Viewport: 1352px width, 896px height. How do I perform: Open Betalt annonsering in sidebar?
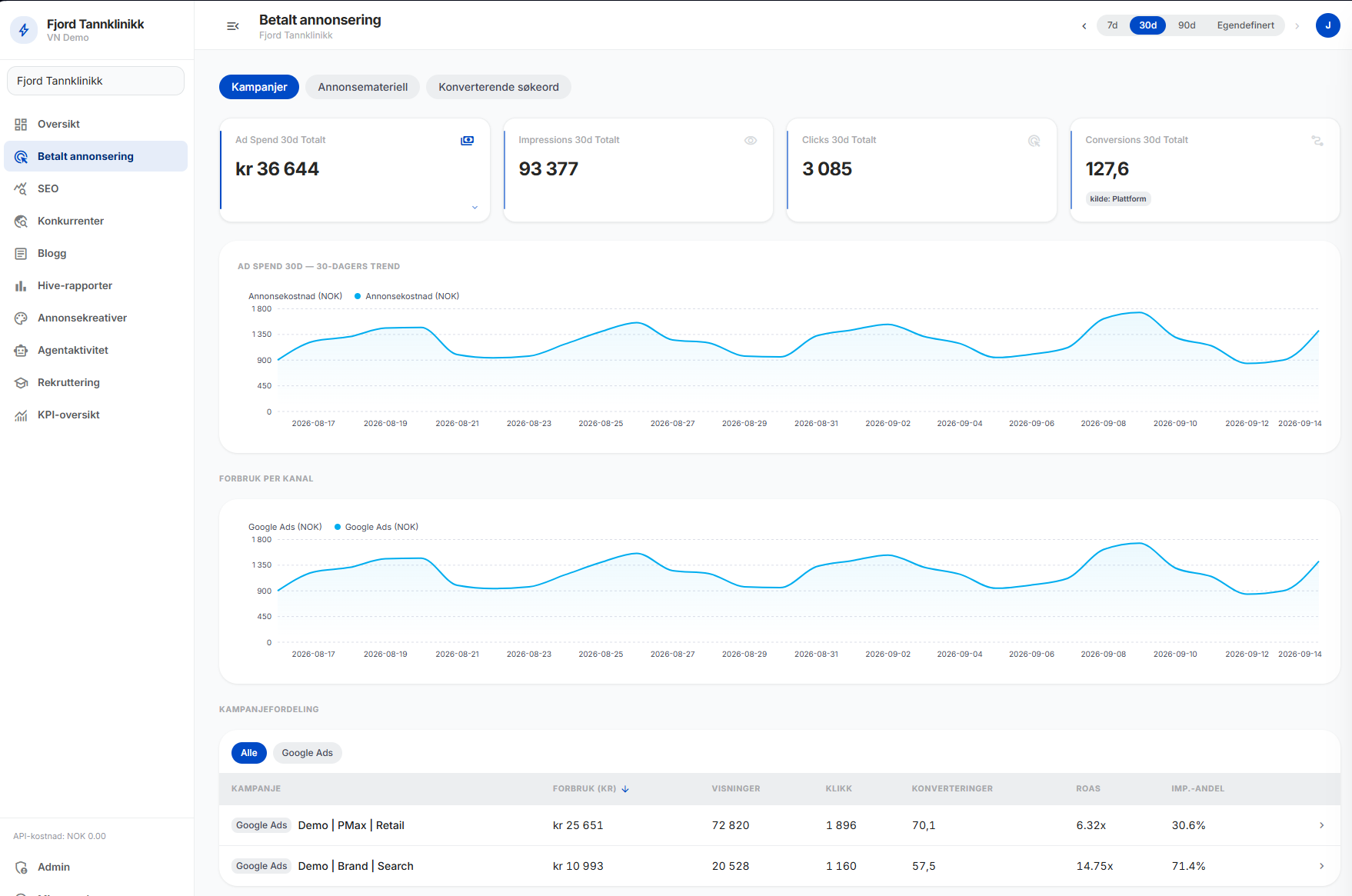[x=95, y=156]
